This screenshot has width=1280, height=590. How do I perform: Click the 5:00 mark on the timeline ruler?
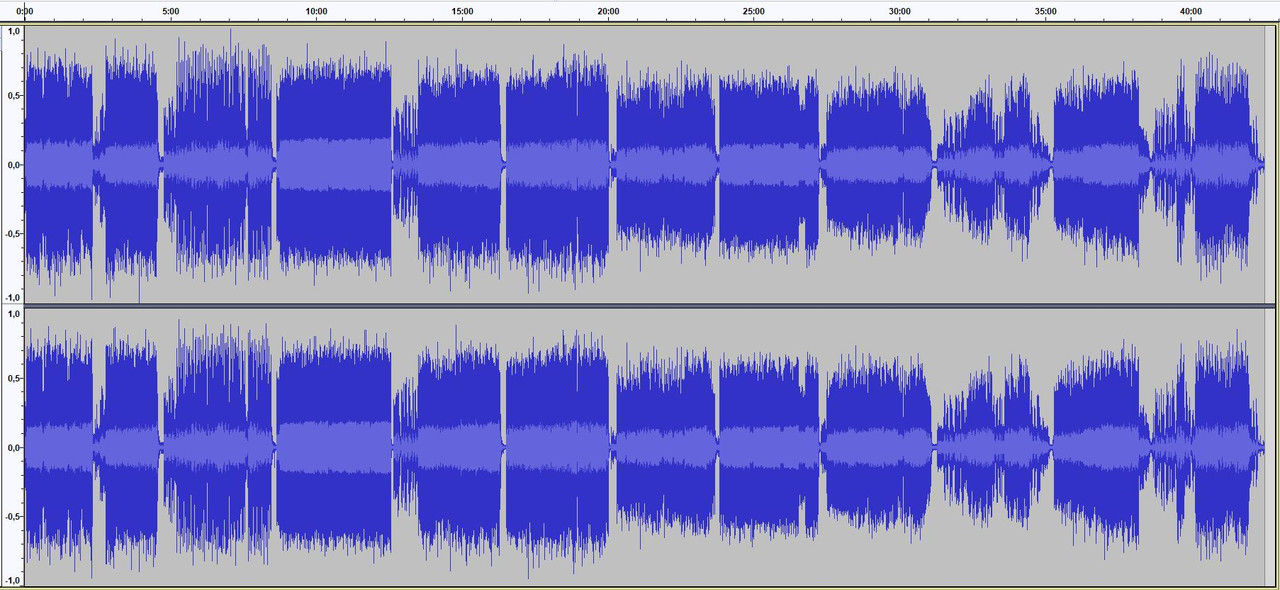(x=171, y=11)
